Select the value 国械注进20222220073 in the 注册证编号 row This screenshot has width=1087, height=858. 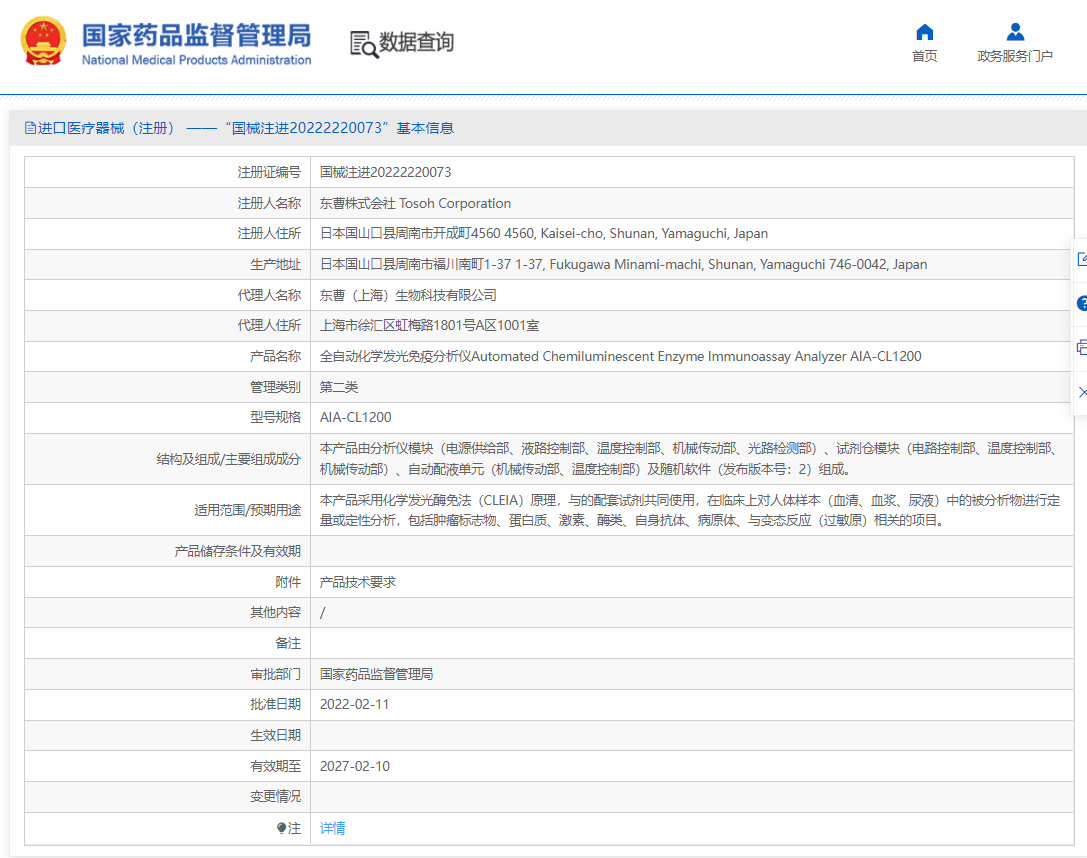coord(385,173)
